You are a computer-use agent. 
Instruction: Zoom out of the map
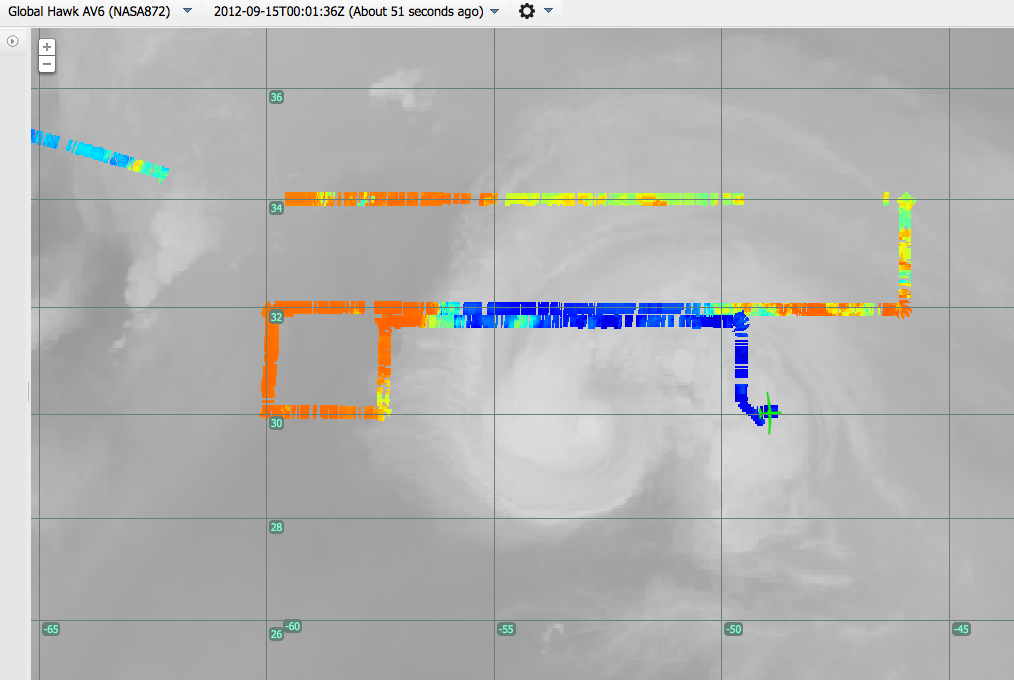click(47, 64)
